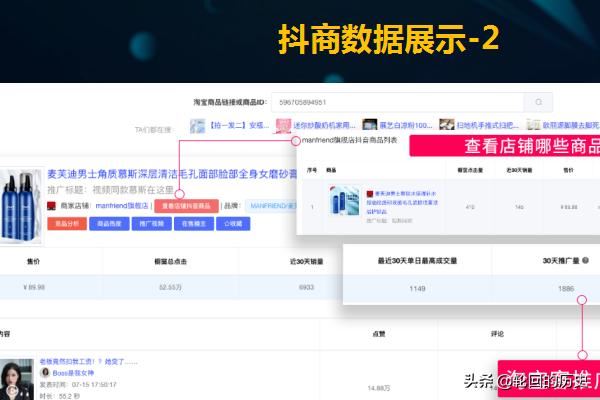Click the search magnifier icon button

click(x=540, y=102)
